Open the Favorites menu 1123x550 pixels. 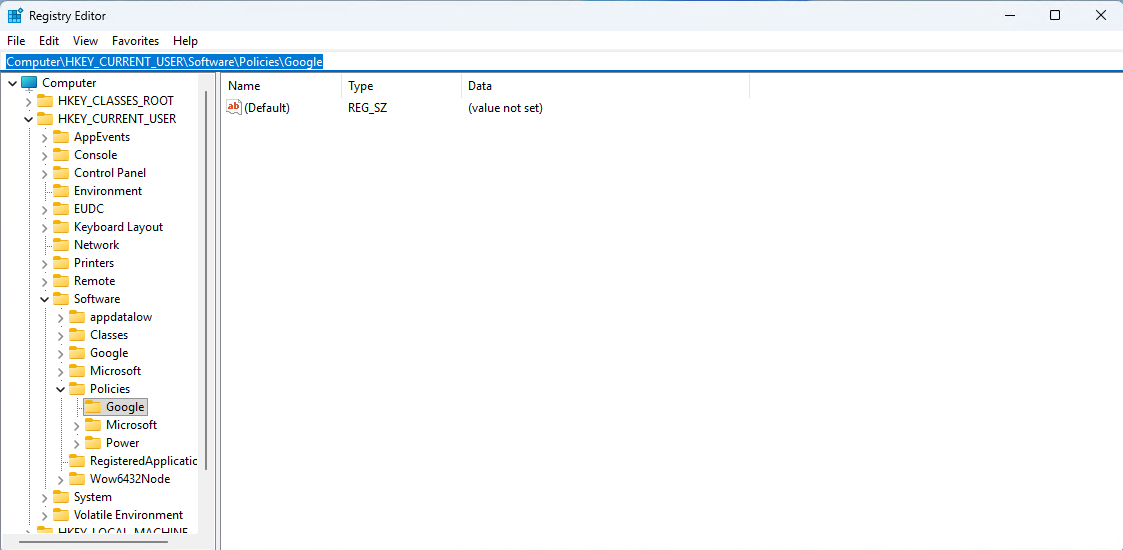135,41
